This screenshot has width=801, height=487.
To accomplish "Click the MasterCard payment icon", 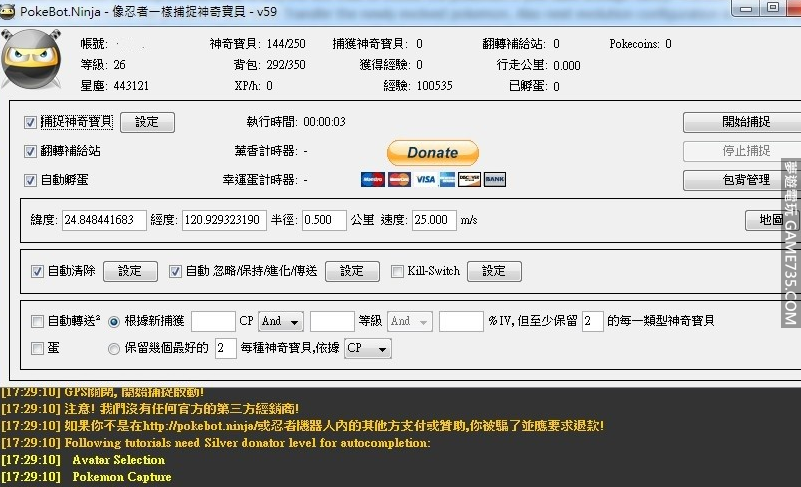I will (399, 179).
